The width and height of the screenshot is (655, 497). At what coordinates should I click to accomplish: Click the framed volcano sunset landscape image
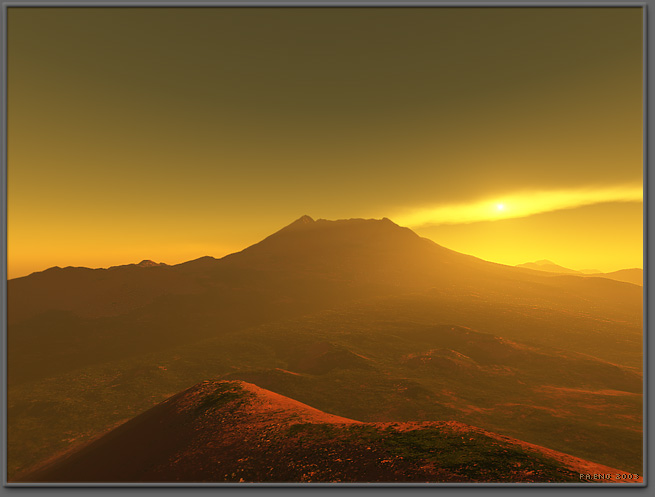[x=325, y=246]
